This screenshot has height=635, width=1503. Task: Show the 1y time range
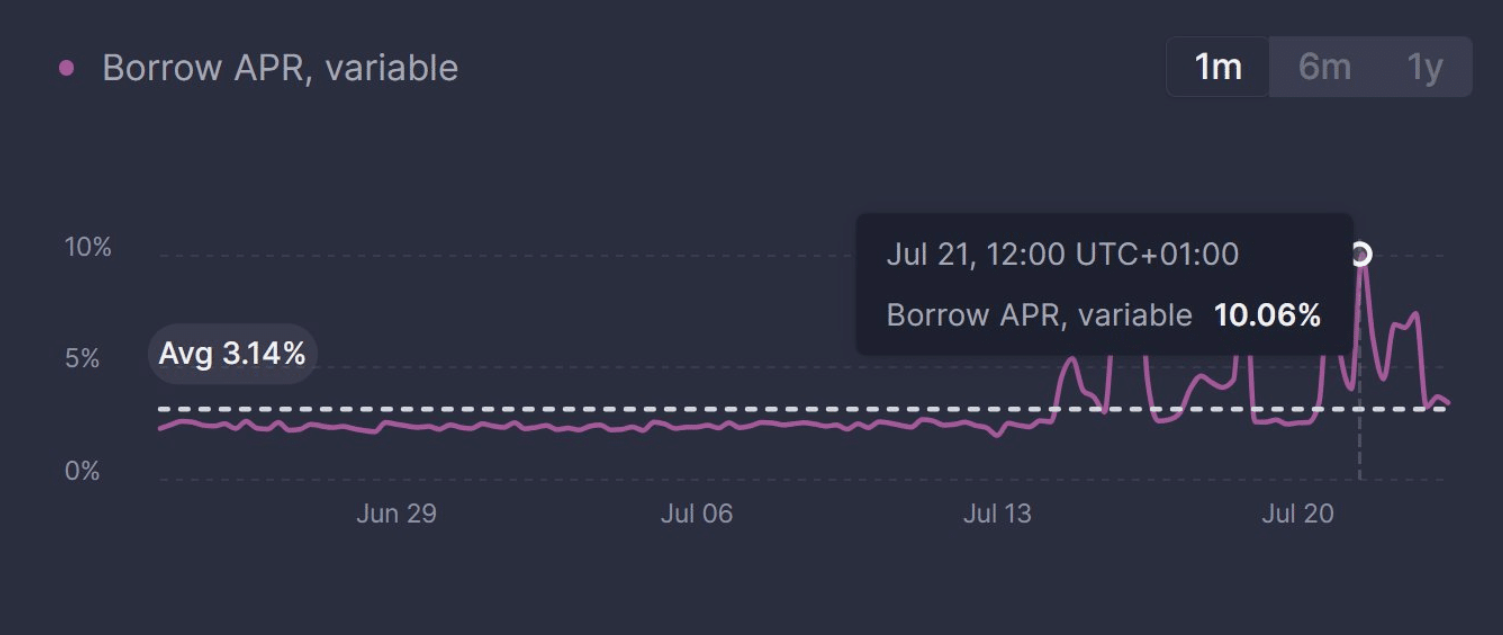[x=1425, y=67]
